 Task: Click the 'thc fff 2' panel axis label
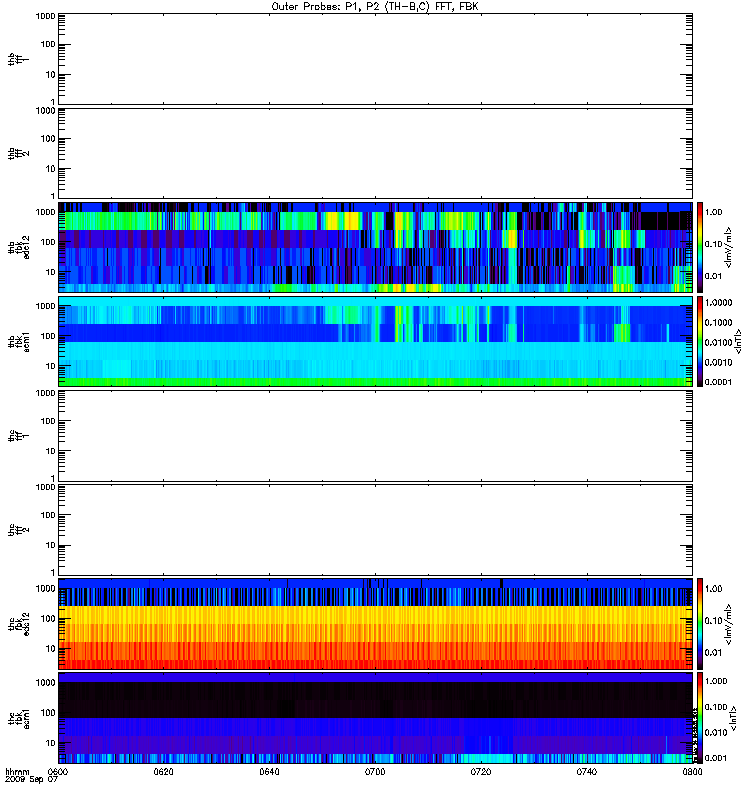tap(18, 530)
